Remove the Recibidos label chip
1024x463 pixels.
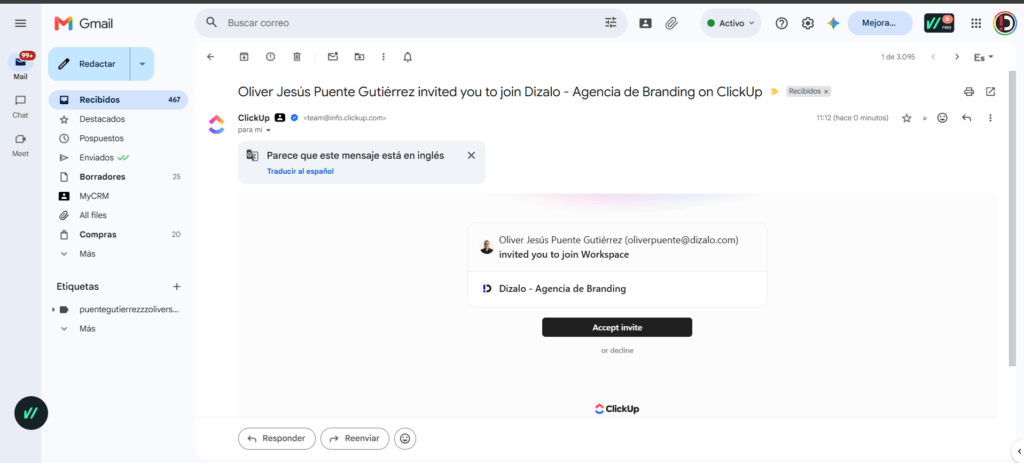826,92
